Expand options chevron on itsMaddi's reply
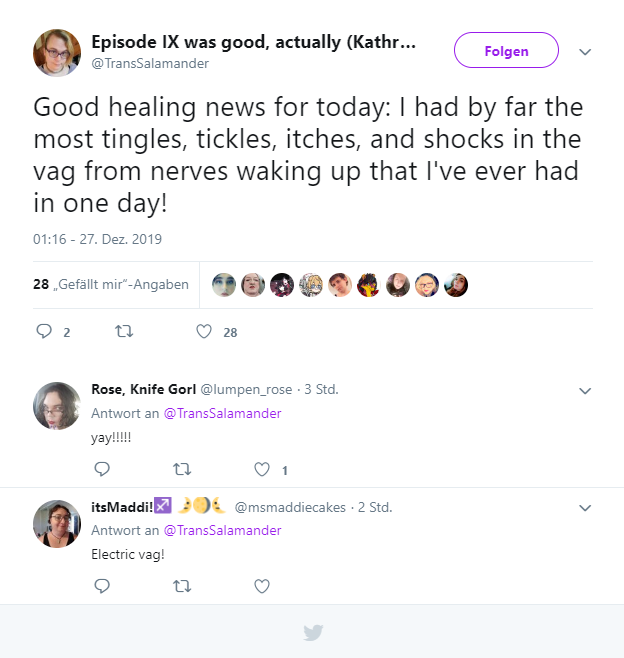 tap(585, 508)
